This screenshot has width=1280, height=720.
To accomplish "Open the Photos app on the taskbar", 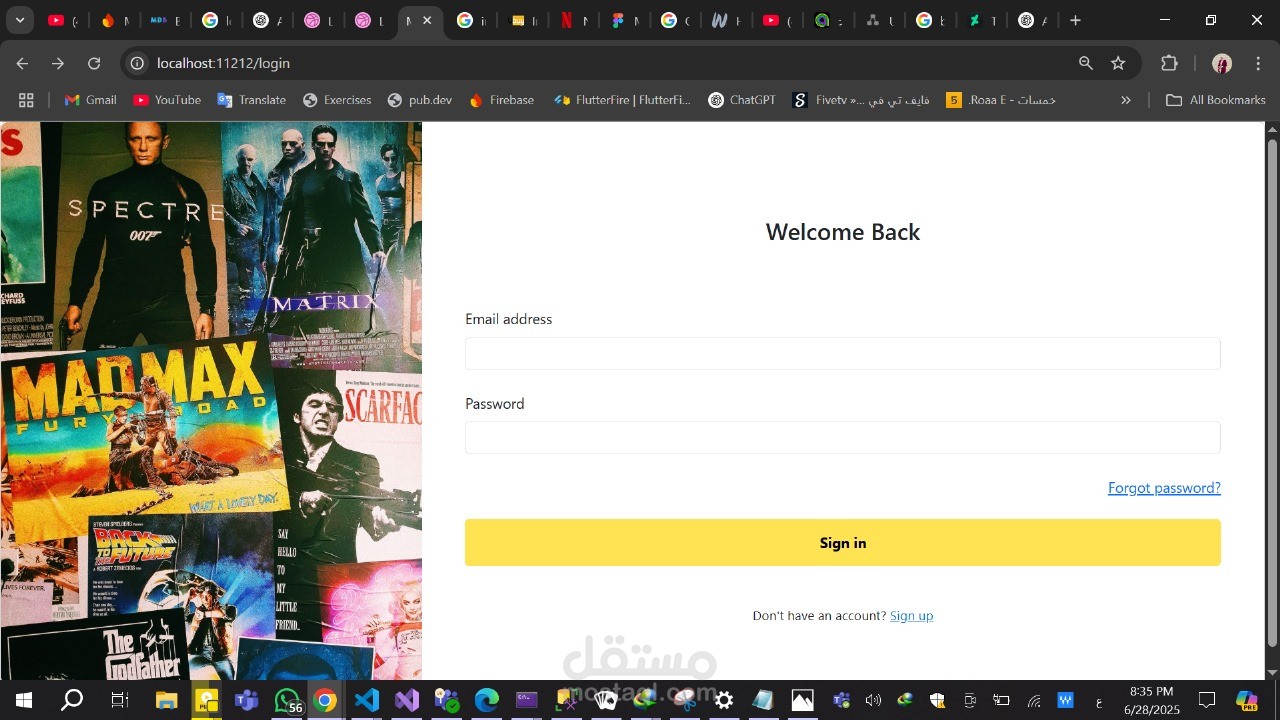I will click(x=802, y=700).
